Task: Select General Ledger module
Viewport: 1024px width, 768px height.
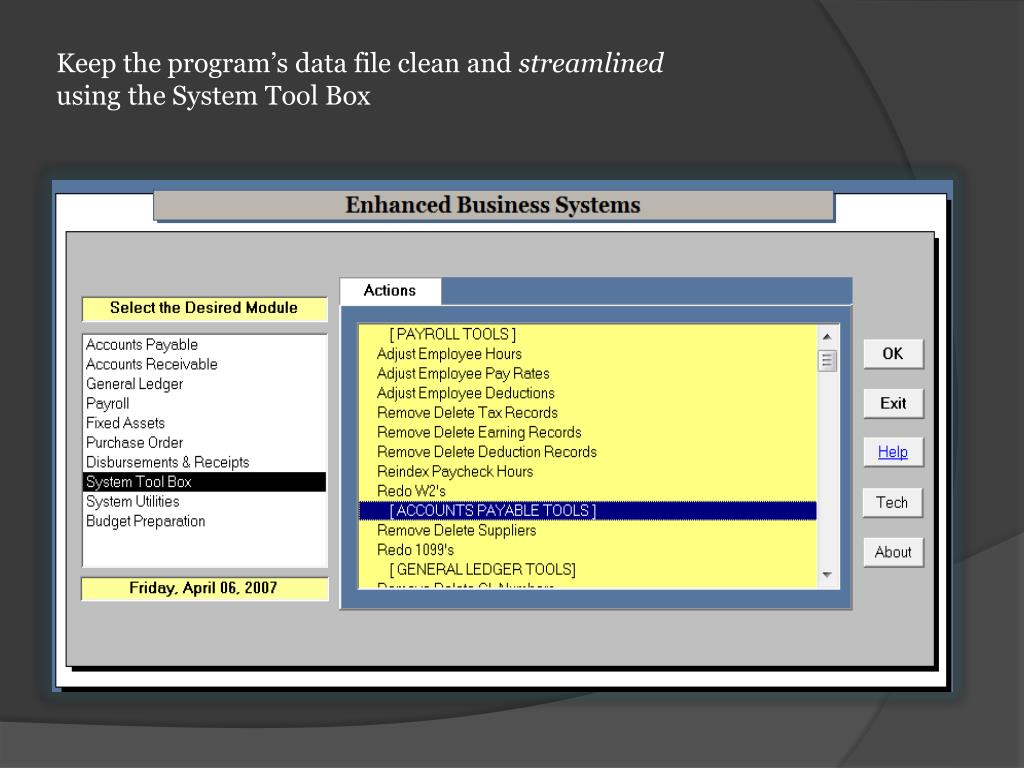Action: point(205,384)
